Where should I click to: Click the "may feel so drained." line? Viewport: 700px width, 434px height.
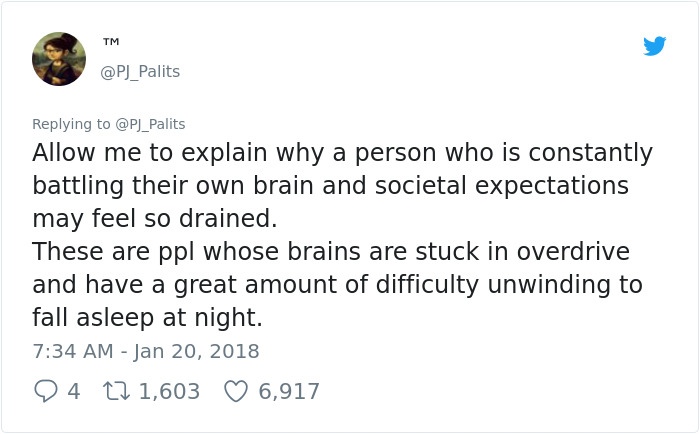pos(153,219)
